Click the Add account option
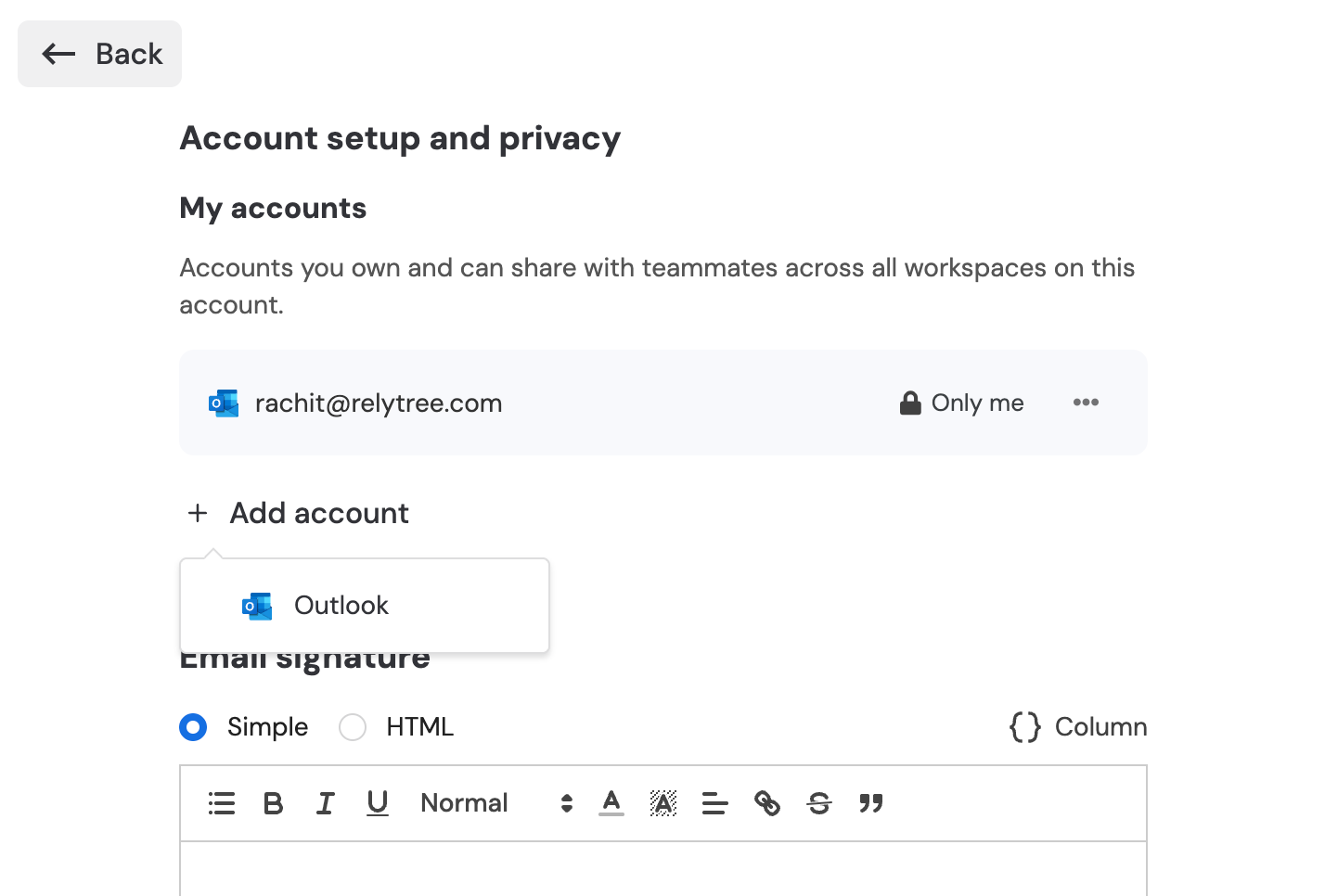The image size is (1325, 896). tap(298, 513)
